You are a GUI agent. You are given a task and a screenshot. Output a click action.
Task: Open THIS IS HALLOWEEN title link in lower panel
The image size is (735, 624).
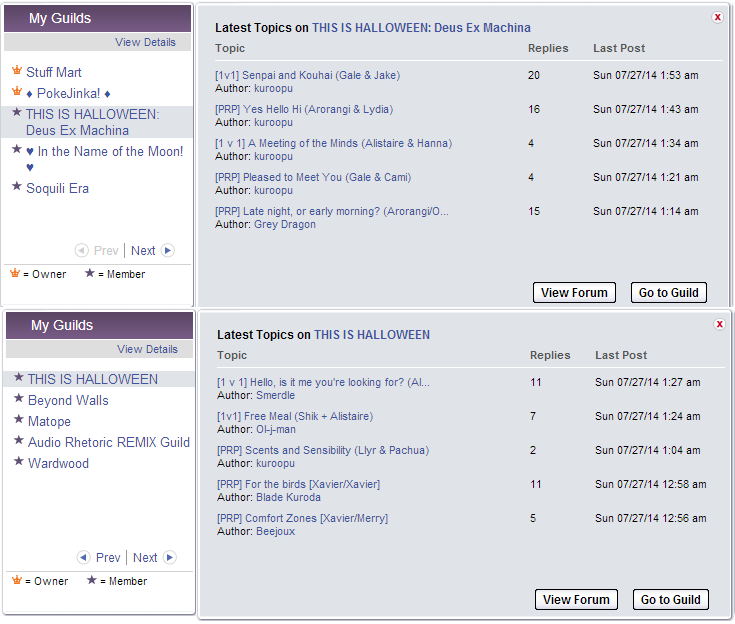click(372, 335)
